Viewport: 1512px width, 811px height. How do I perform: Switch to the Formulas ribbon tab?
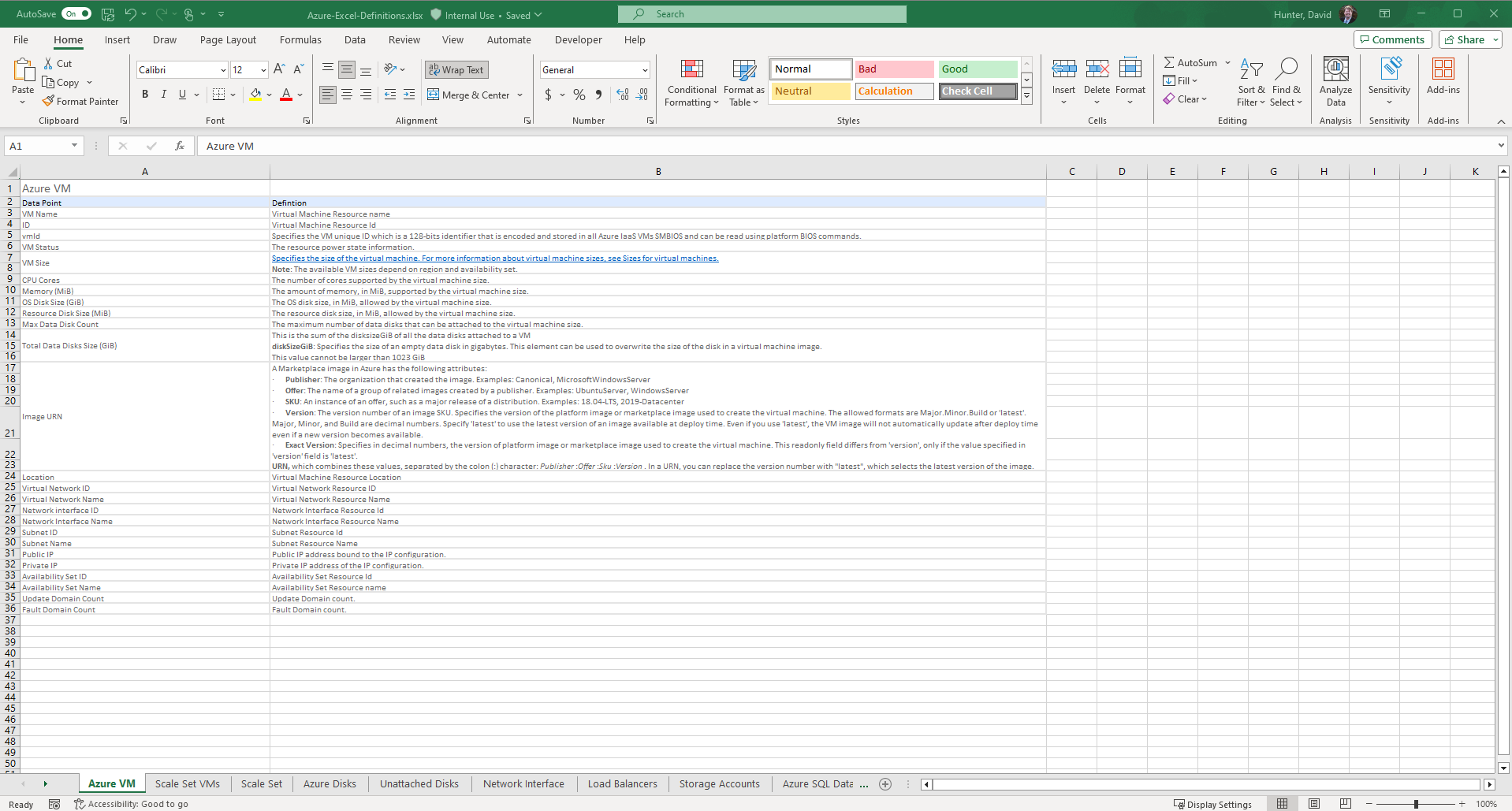(x=300, y=39)
